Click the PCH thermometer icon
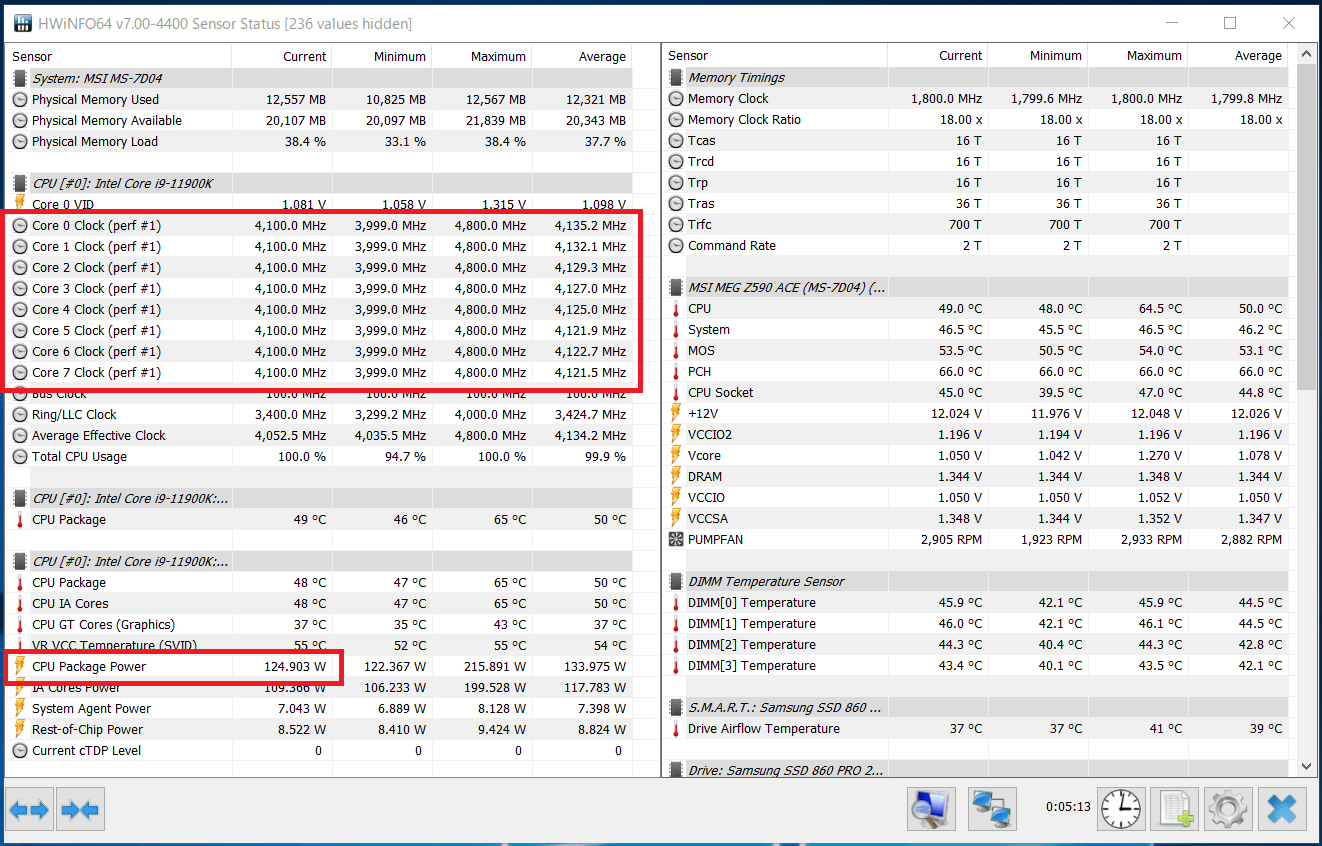 pyautogui.click(x=676, y=372)
